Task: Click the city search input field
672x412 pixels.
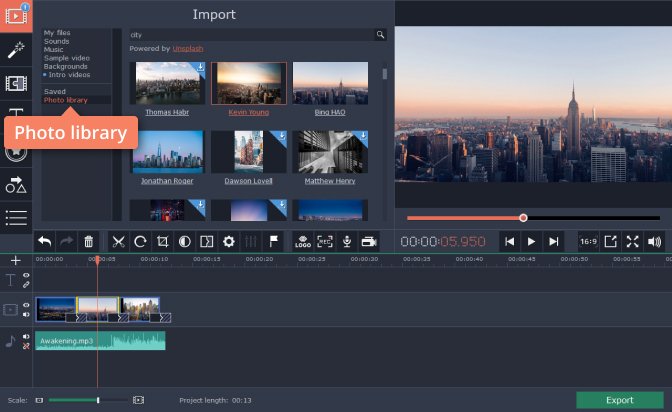Action: tap(252, 35)
